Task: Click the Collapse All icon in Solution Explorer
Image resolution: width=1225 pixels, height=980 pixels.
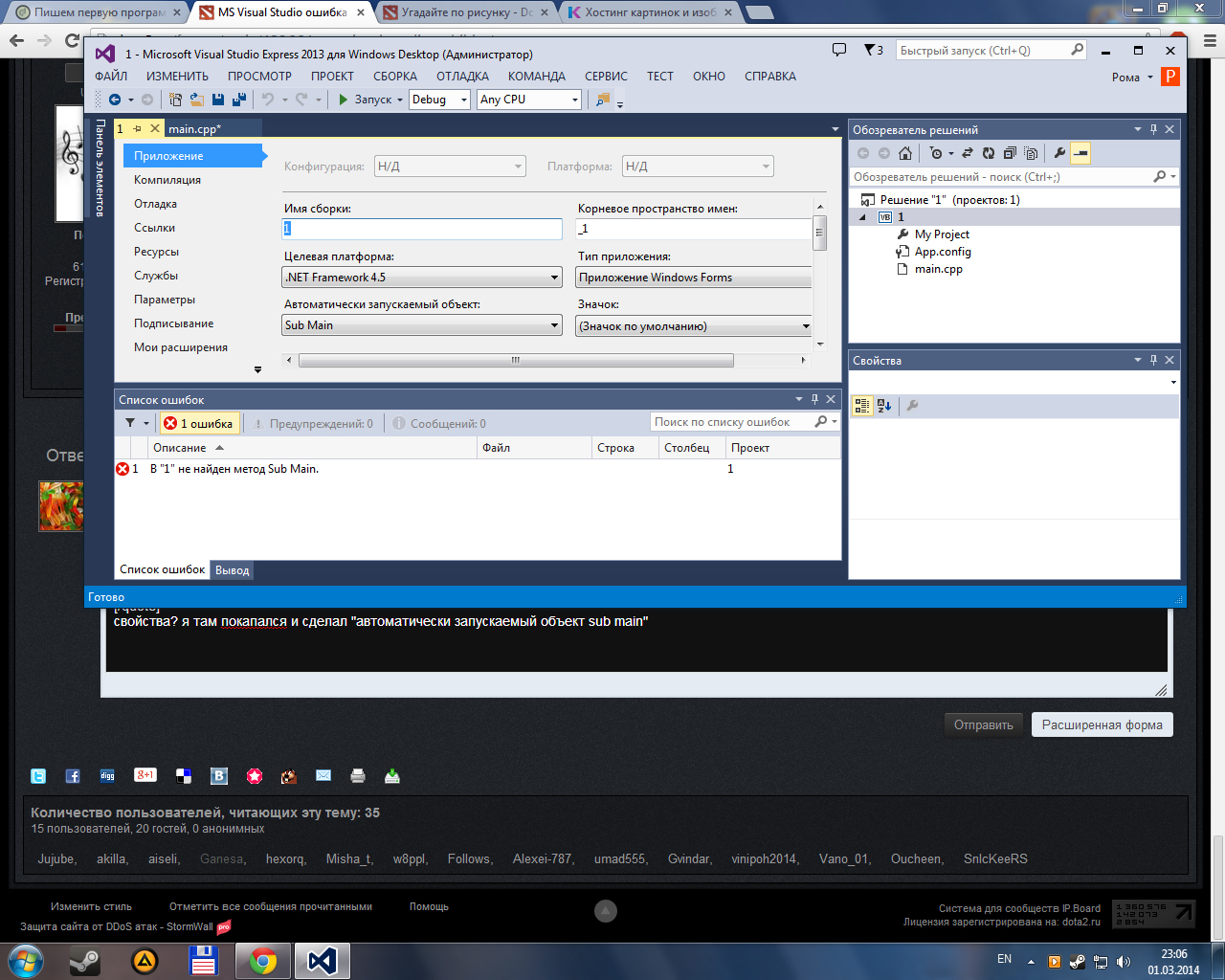Action: 1010,153
